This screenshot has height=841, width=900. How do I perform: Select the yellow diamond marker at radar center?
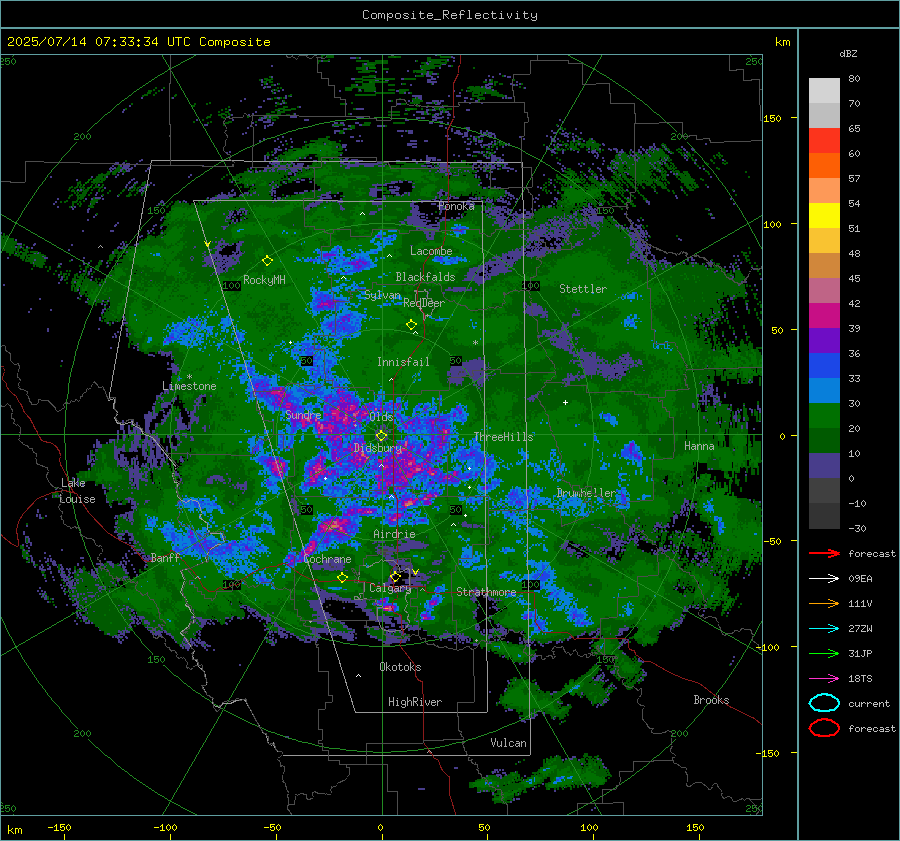[381, 436]
